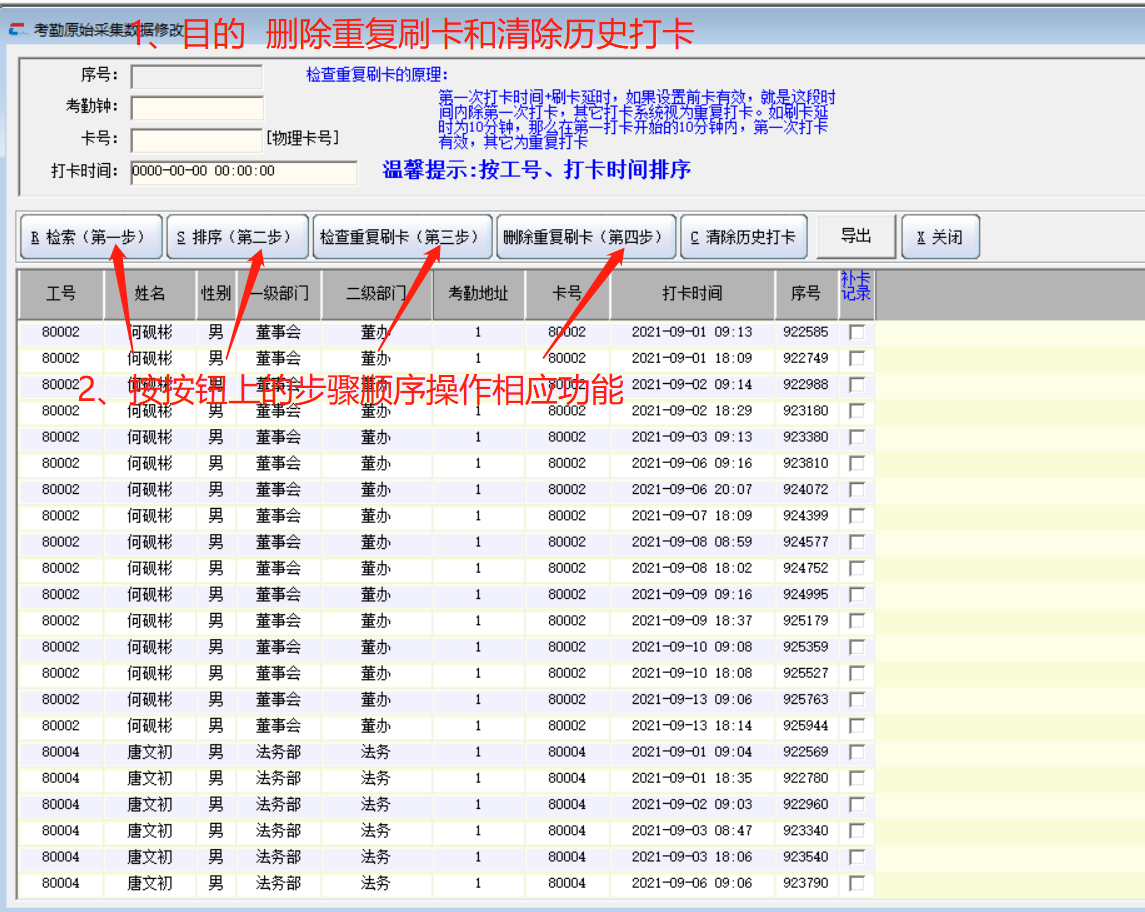This screenshot has width=1145, height=912.
Task: Click 清除历史打卡 button
Action: pos(743,237)
